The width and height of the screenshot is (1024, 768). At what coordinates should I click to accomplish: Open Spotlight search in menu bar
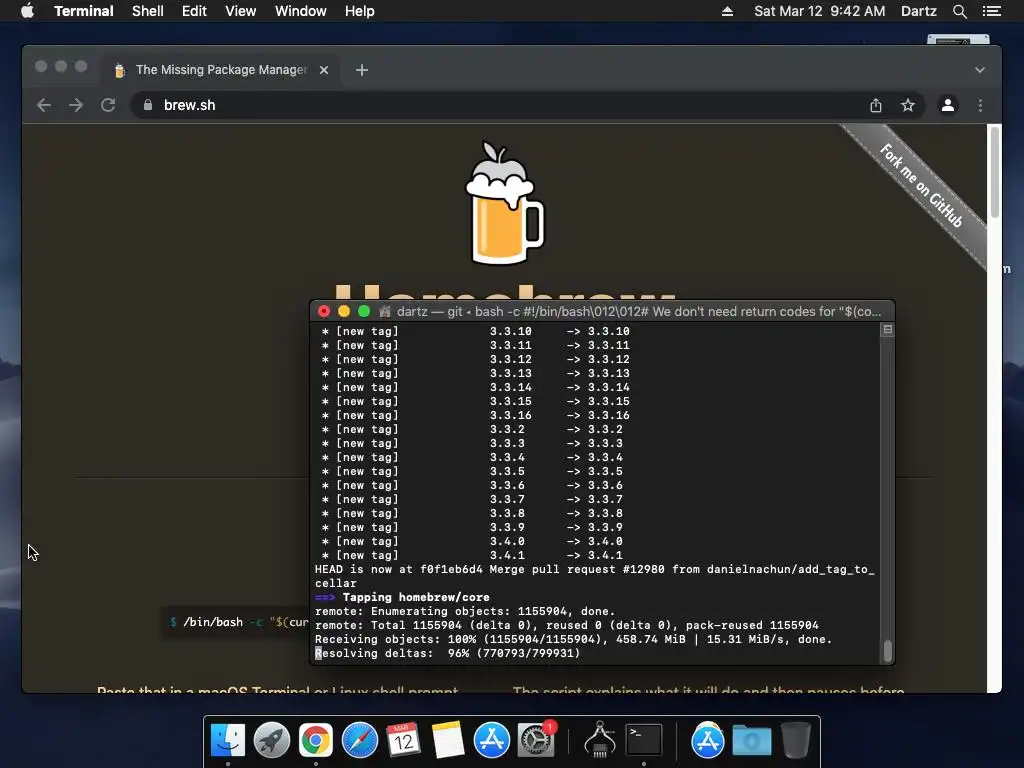coord(959,11)
